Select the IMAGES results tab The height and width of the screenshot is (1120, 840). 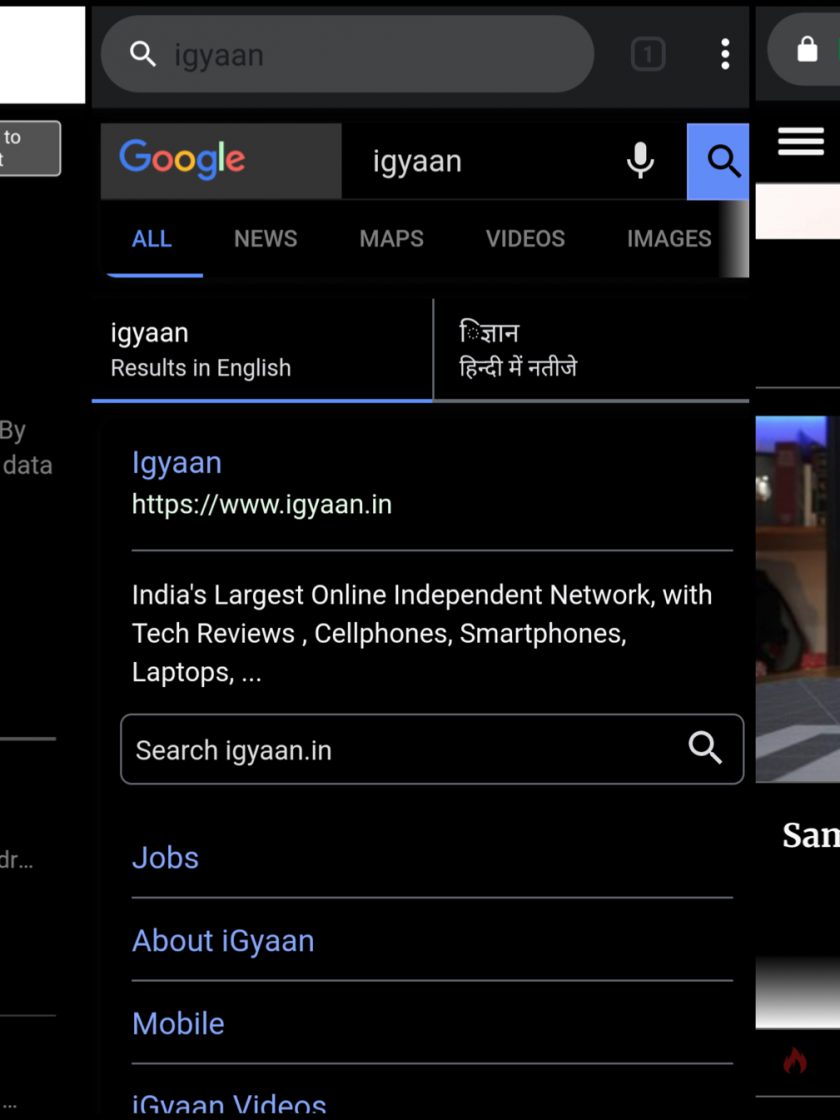point(669,239)
